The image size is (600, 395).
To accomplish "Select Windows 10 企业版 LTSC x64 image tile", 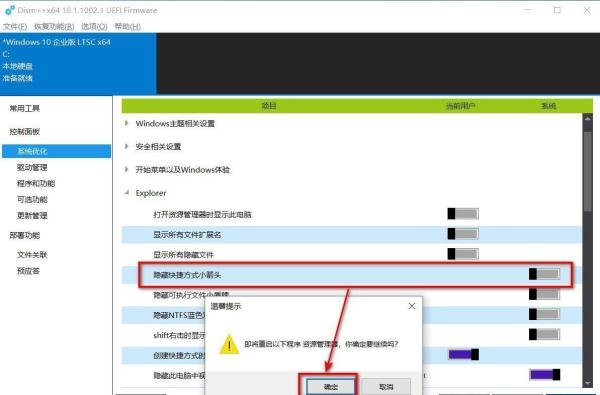I will coord(78,64).
